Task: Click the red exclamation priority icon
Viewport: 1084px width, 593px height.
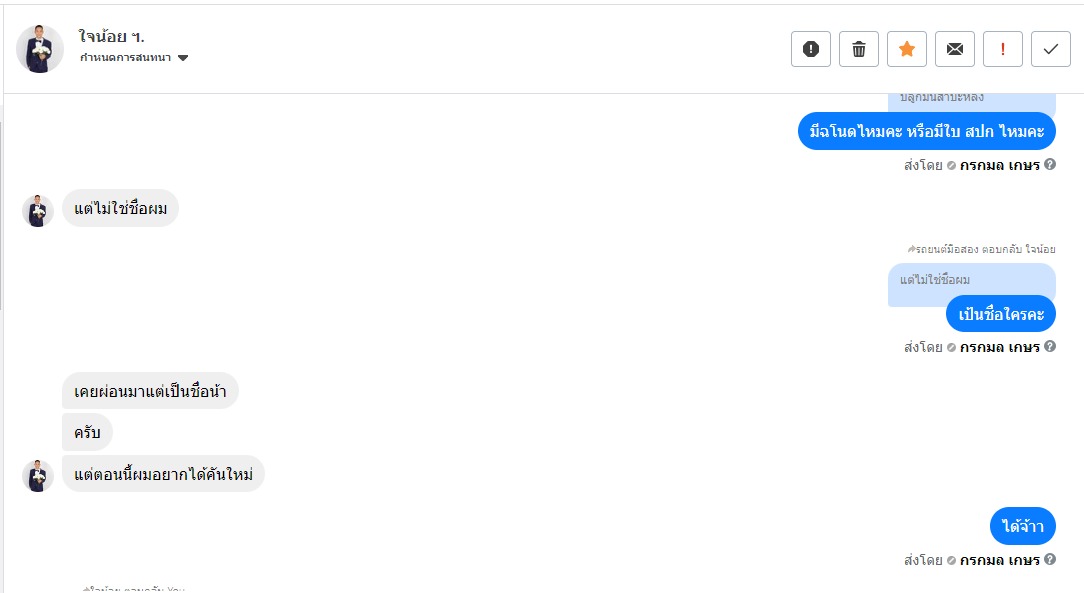Action: [1003, 49]
